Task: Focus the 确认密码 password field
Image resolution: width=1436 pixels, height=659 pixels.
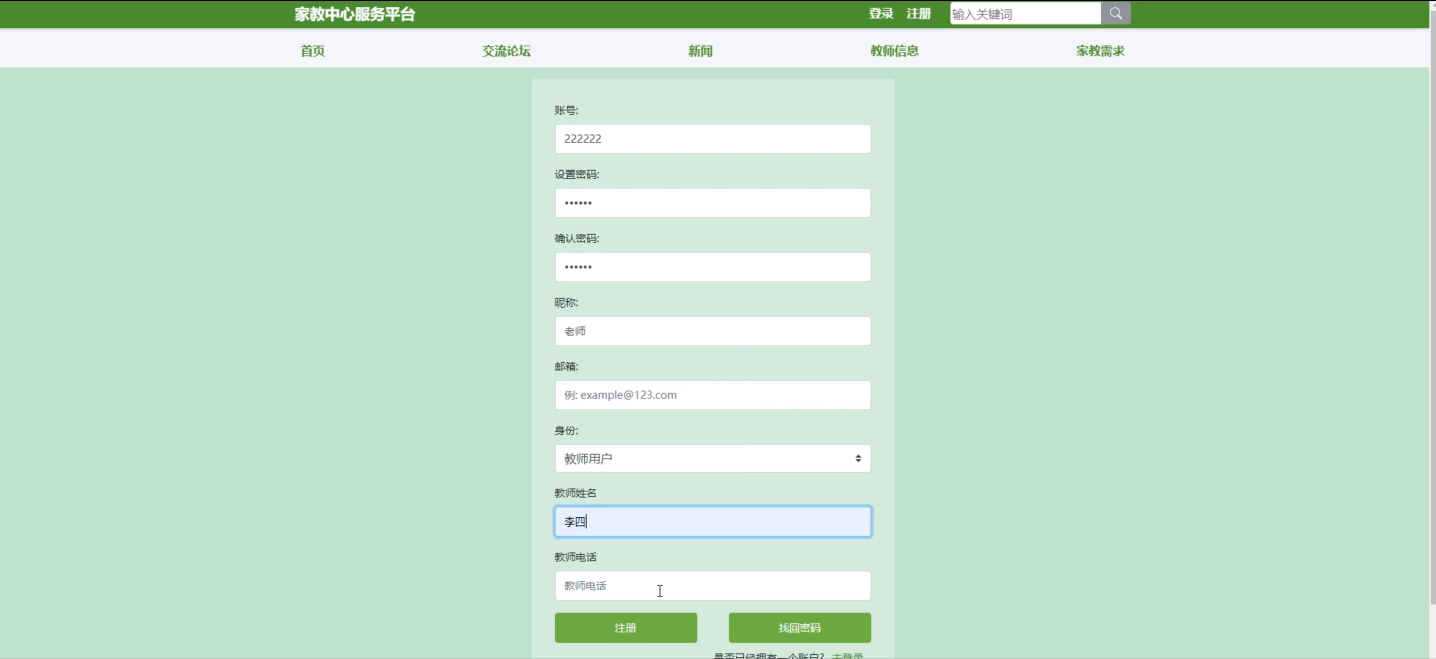Action: [x=713, y=267]
